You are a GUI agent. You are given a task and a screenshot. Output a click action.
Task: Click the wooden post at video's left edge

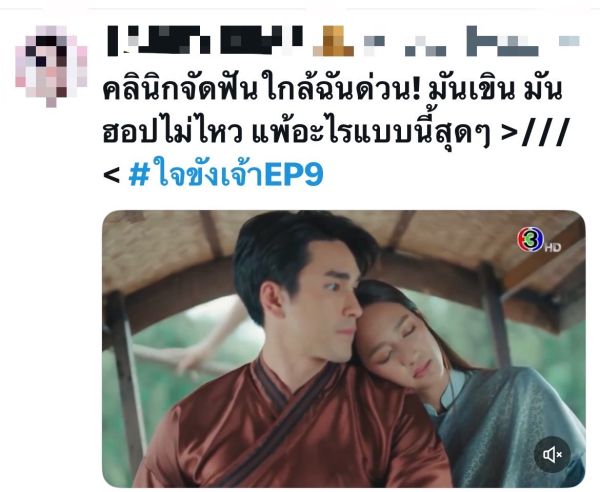click(124, 375)
